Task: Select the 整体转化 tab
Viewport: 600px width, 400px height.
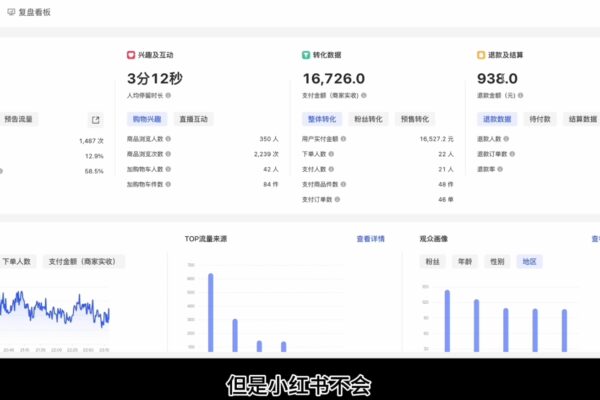Action: click(x=322, y=119)
